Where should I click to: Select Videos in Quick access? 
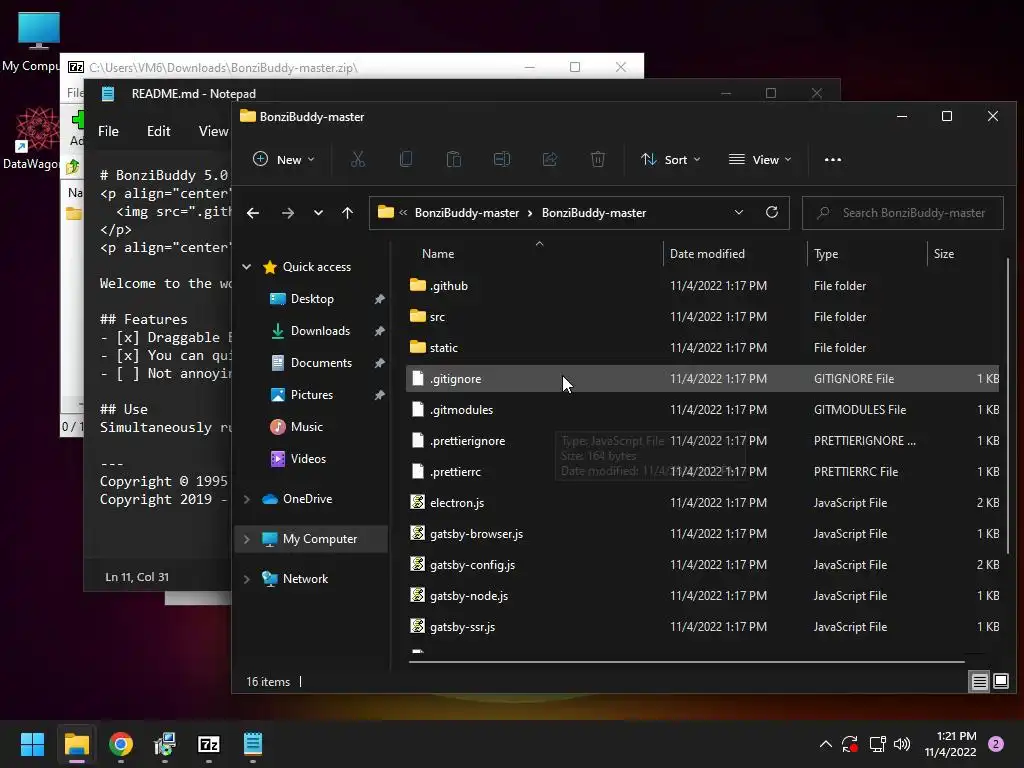(308, 458)
